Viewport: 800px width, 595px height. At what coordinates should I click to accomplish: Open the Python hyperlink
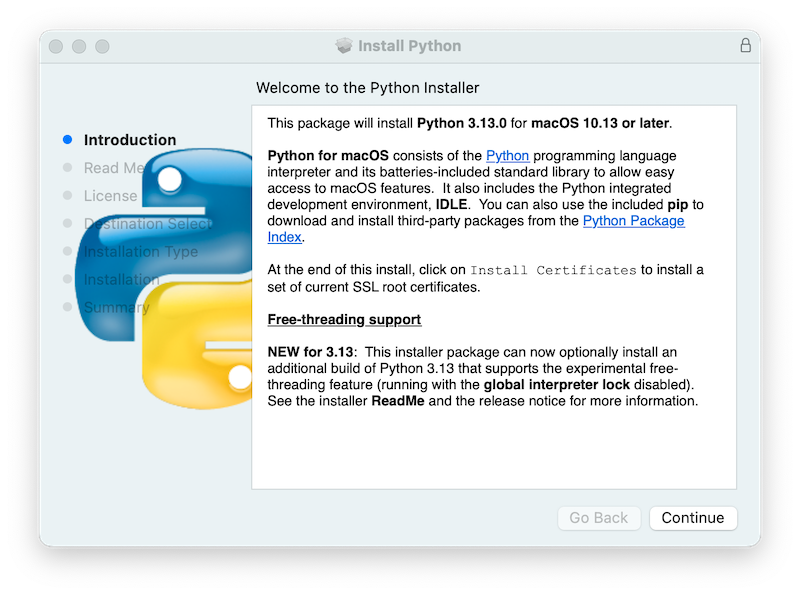(x=507, y=155)
